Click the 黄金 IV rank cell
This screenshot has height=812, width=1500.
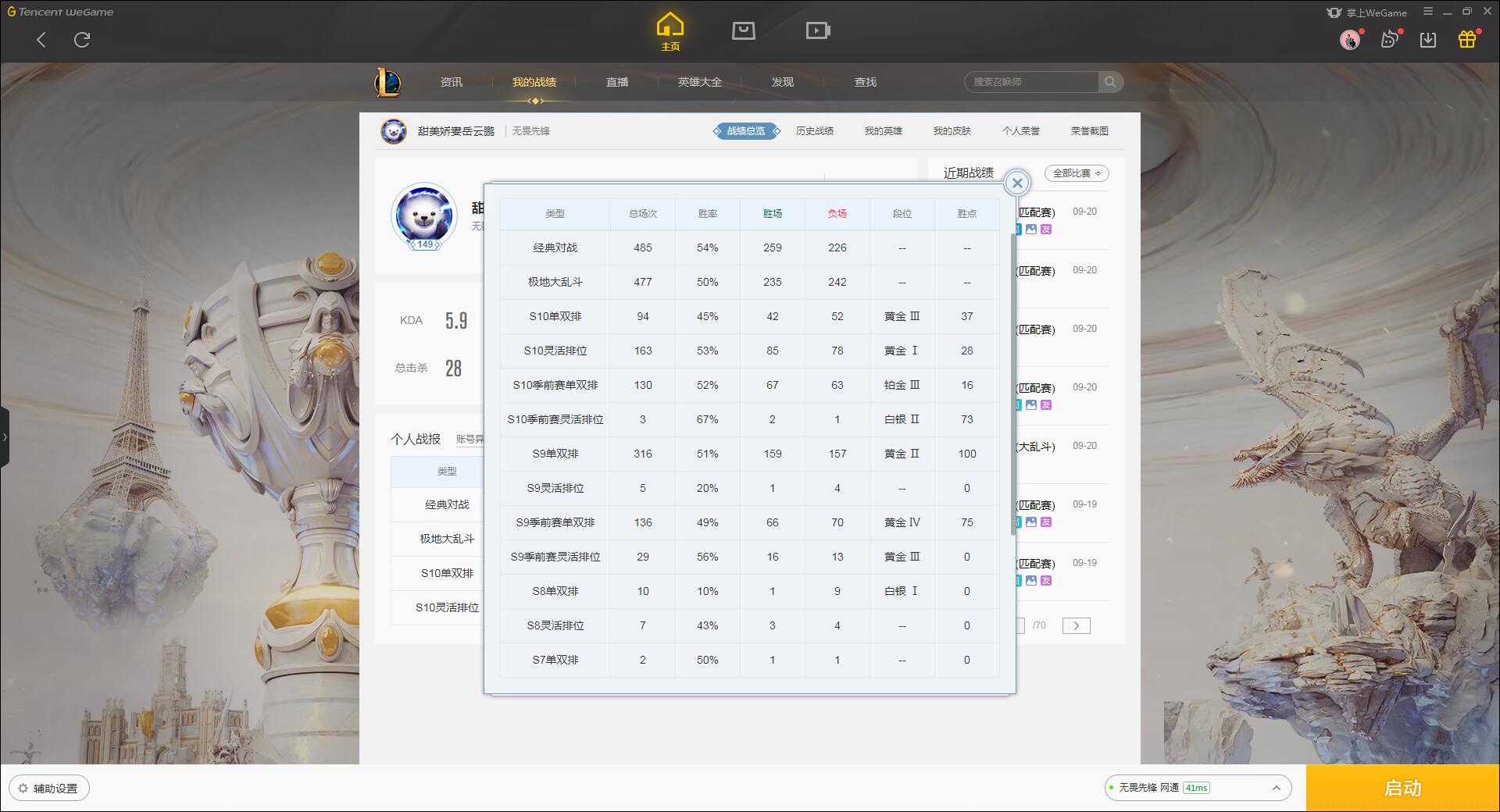902,522
